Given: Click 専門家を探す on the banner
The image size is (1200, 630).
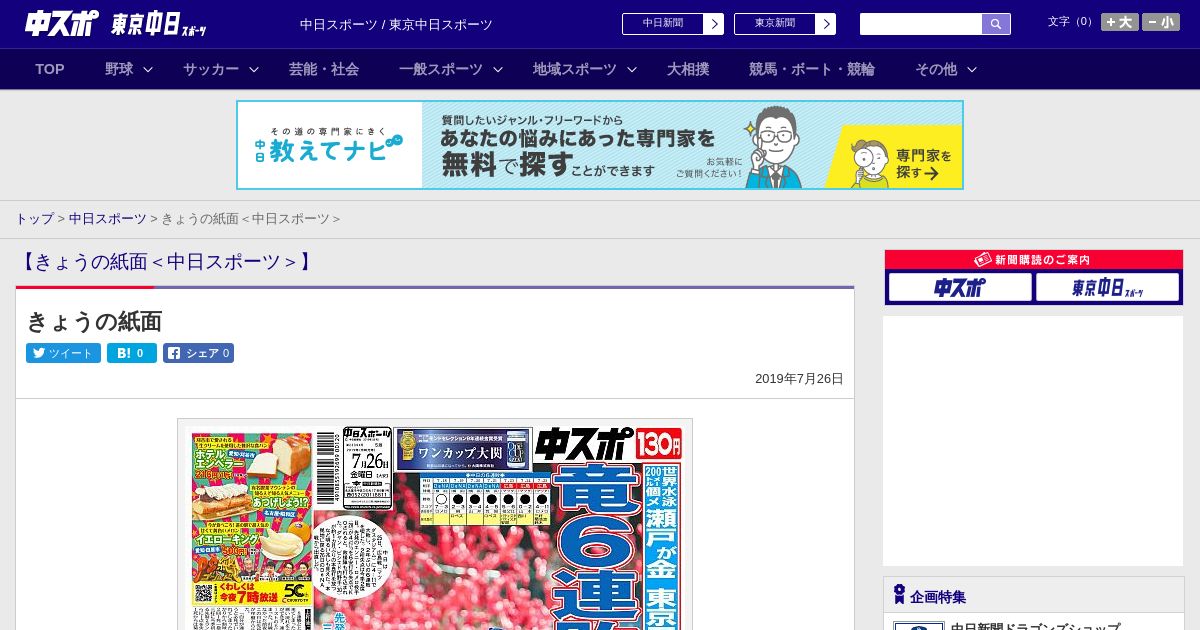Looking at the screenshot, I should pyautogui.click(x=924, y=164).
